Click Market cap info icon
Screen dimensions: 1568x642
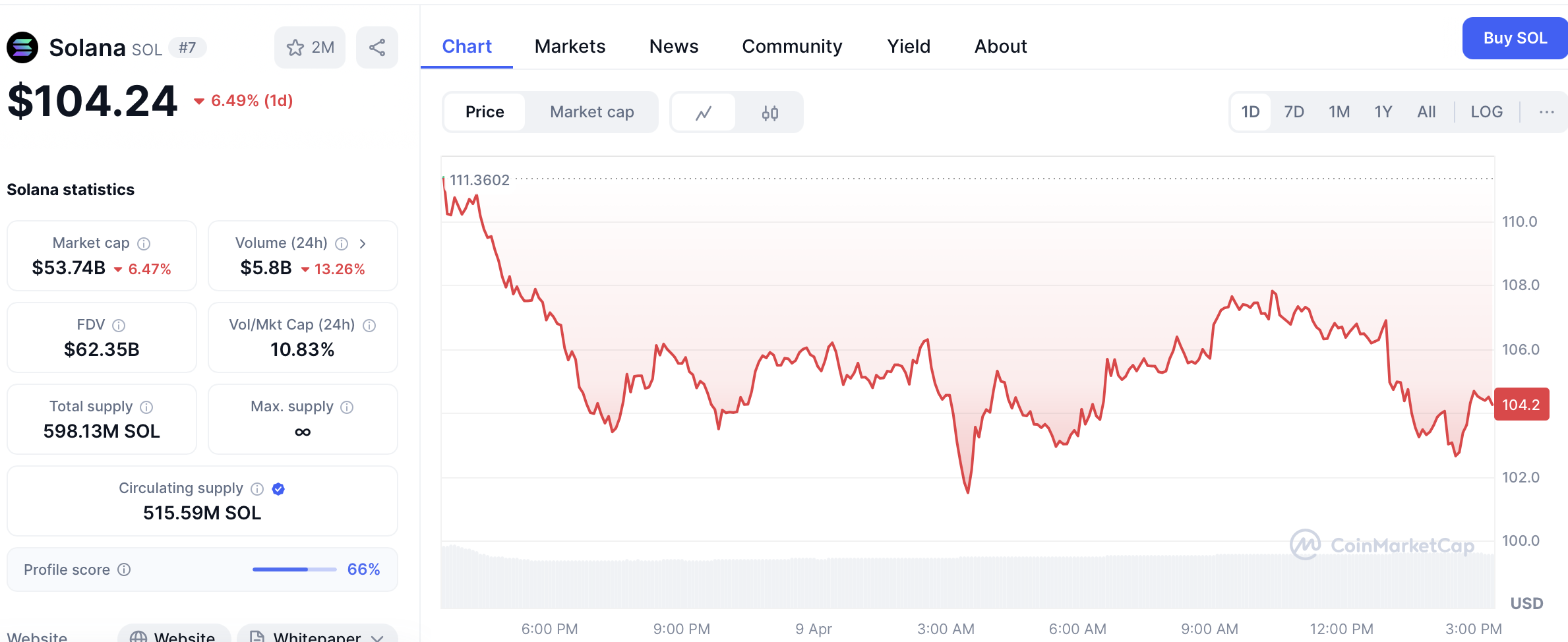tap(144, 244)
